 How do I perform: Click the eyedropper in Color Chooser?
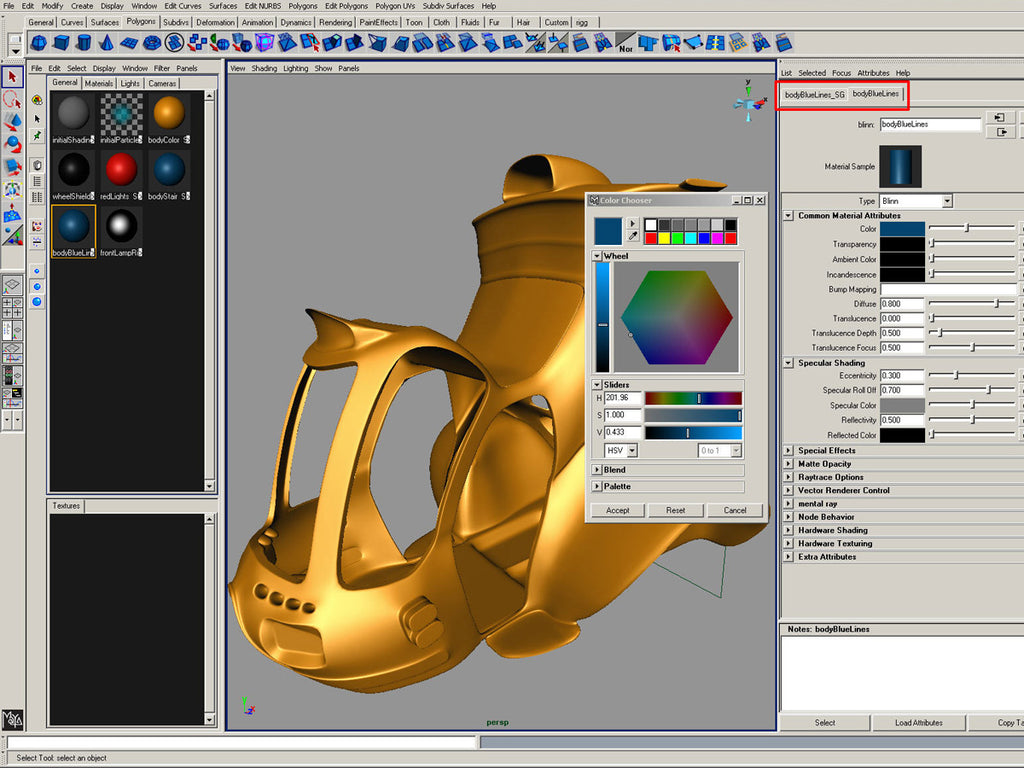click(x=632, y=238)
